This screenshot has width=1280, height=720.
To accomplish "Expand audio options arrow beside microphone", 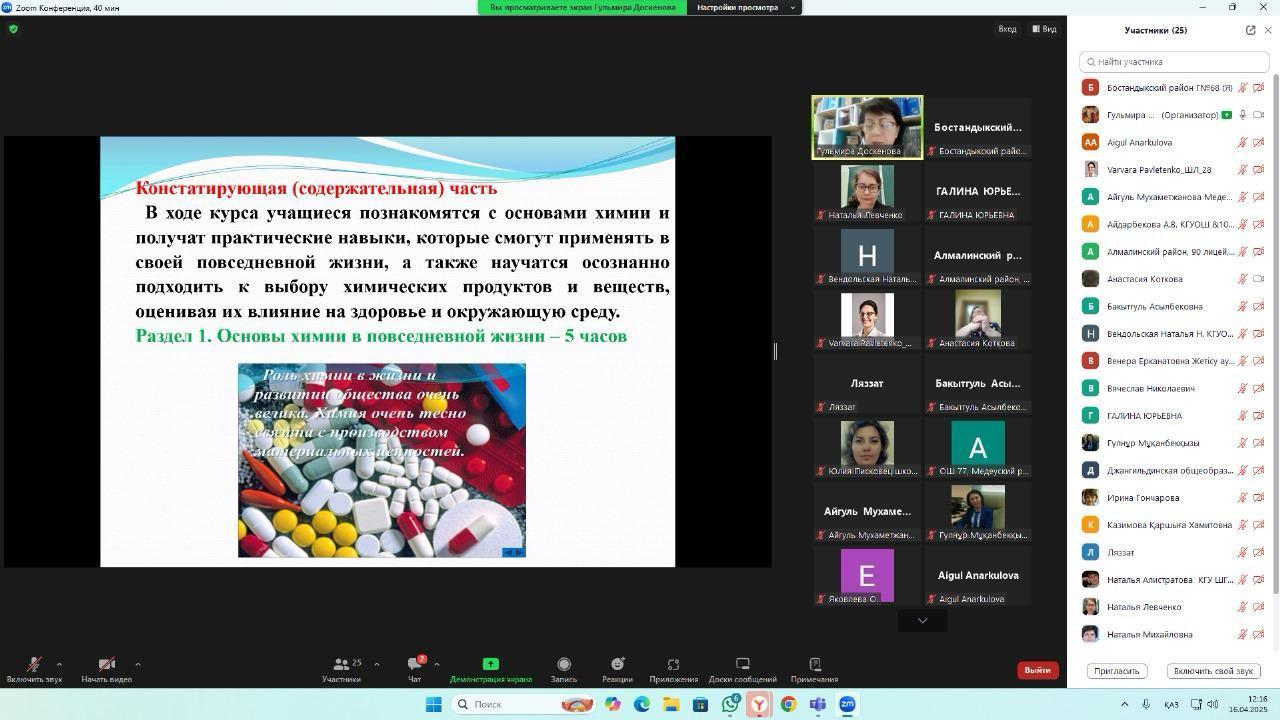I will [x=59, y=664].
